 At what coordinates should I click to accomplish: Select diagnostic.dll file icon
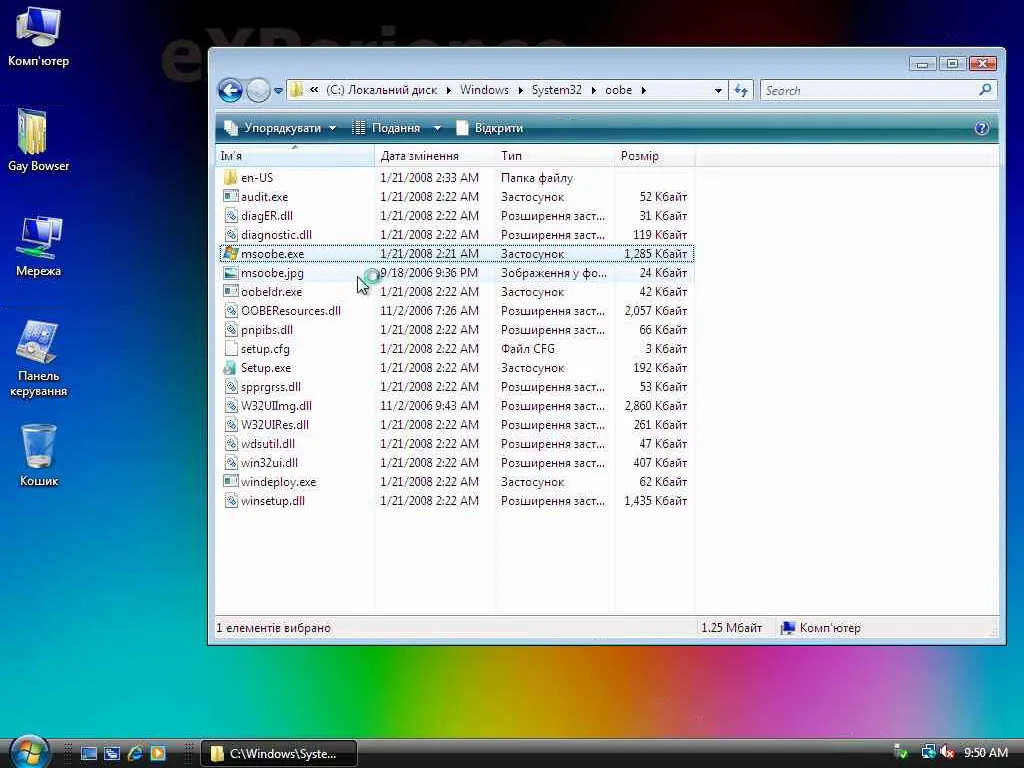pyautogui.click(x=230, y=234)
